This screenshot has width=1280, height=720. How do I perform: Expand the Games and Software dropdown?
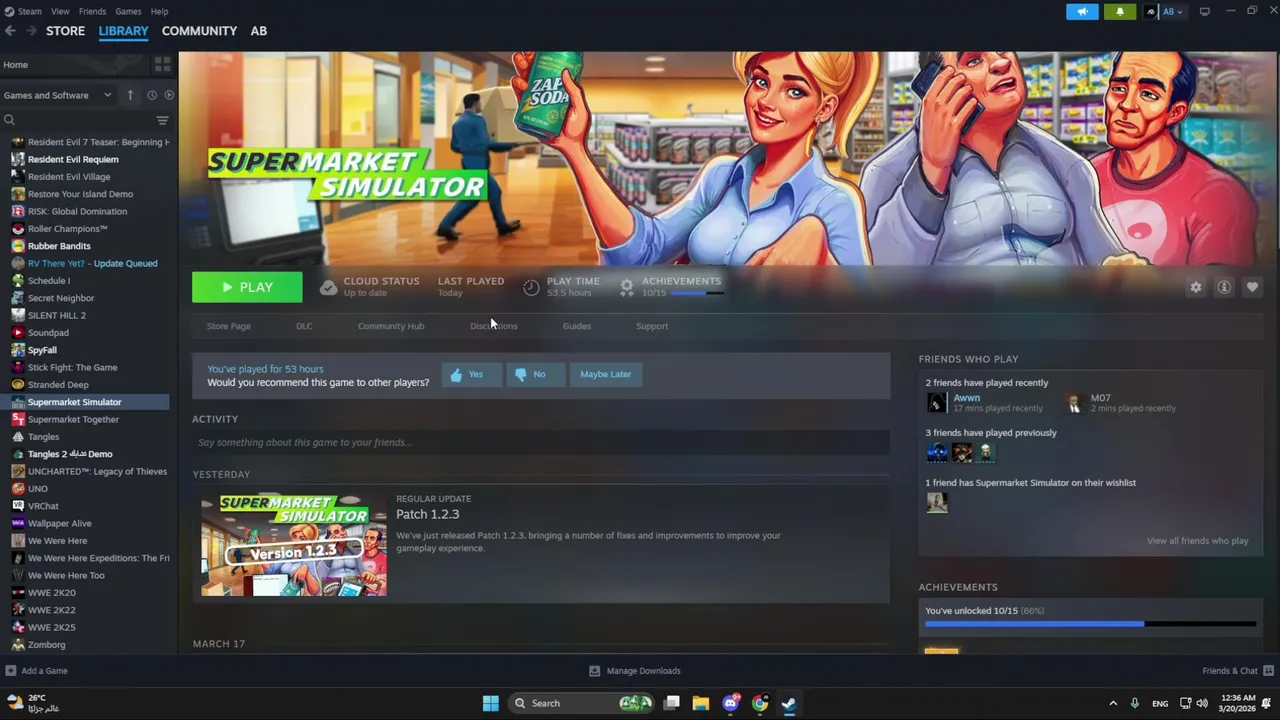click(x=57, y=95)
